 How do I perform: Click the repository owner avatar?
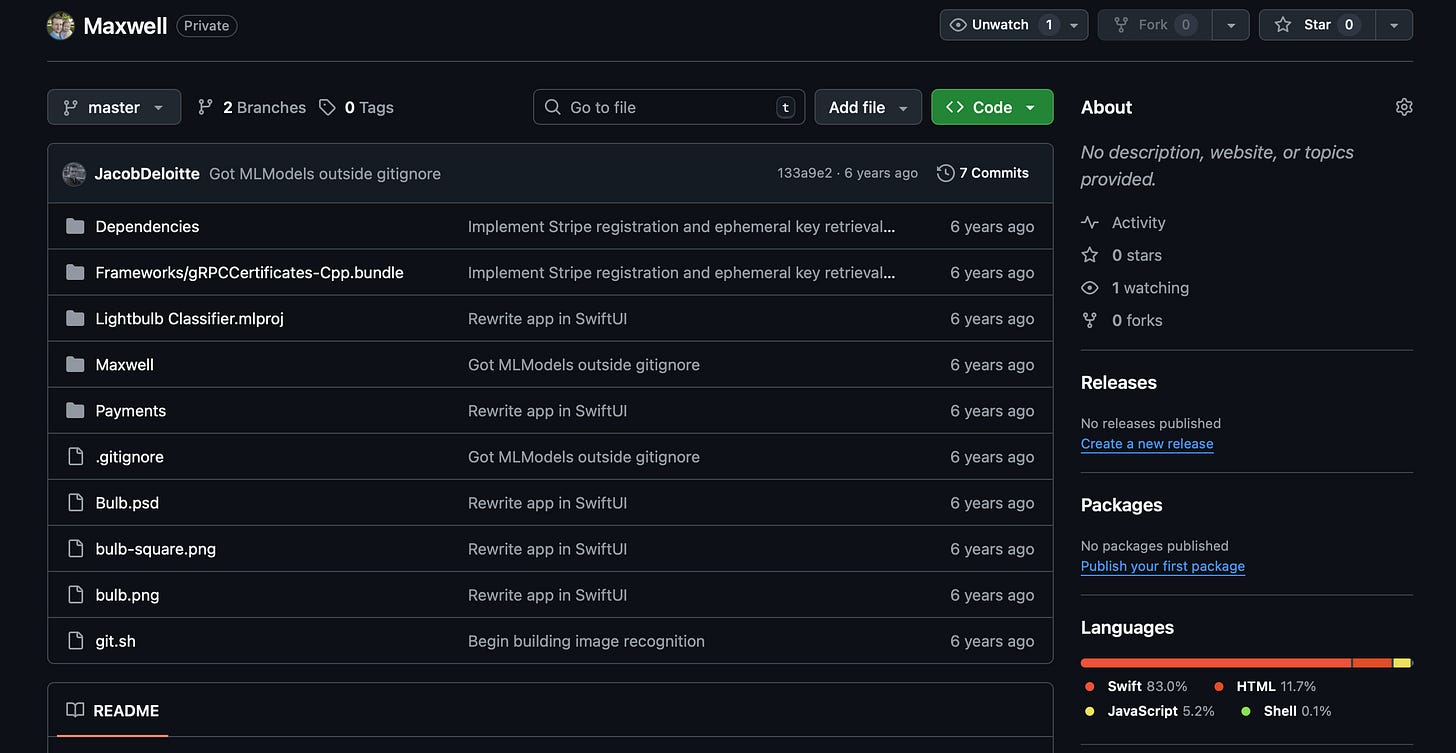coord(61,26)
